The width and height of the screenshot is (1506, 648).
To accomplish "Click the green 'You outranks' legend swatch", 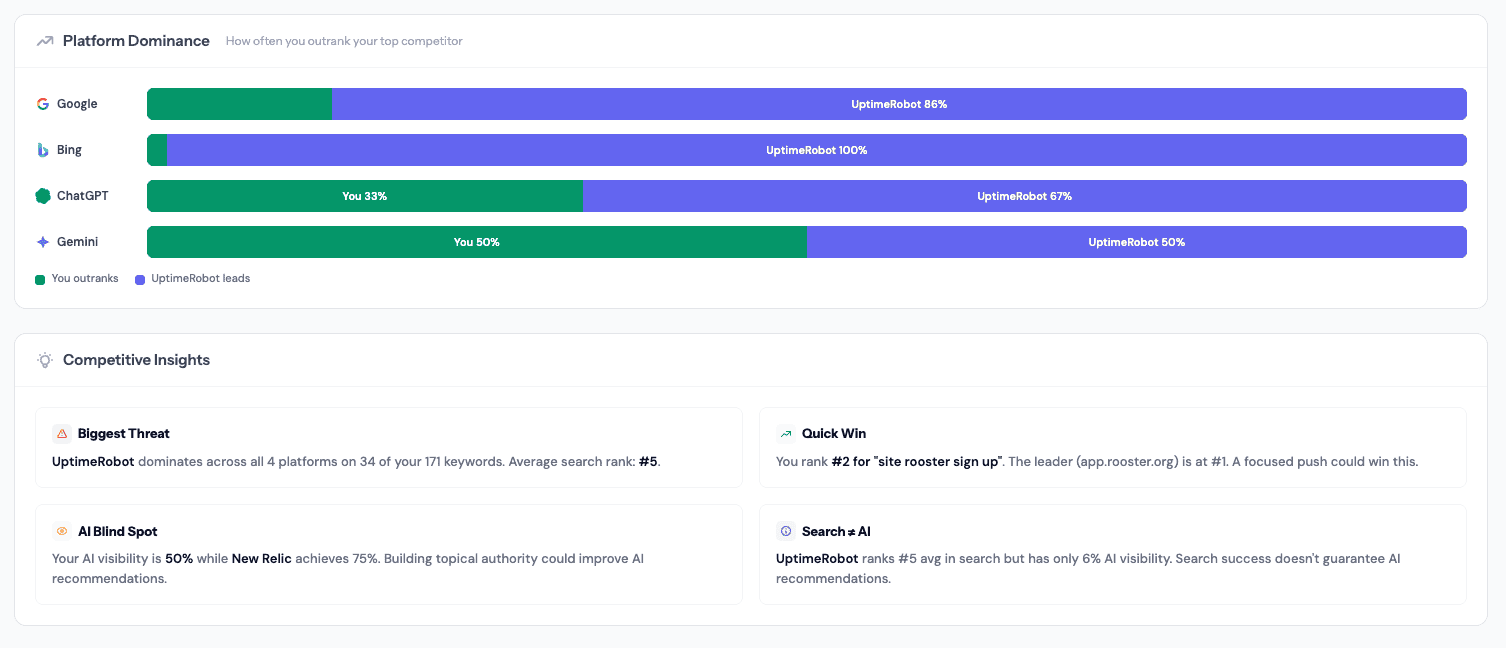I will 40,280.
